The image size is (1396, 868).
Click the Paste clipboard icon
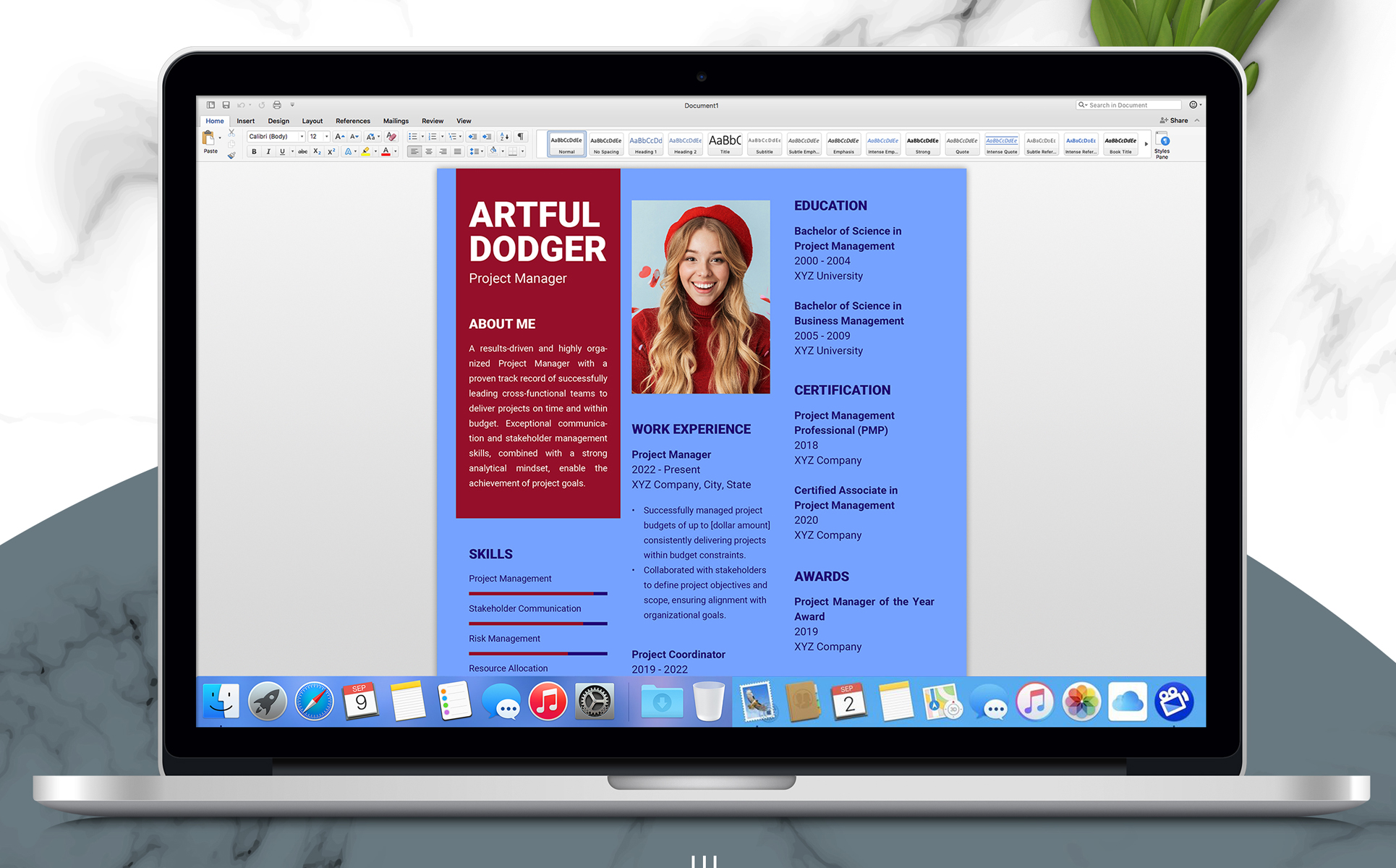pos(209,138)
